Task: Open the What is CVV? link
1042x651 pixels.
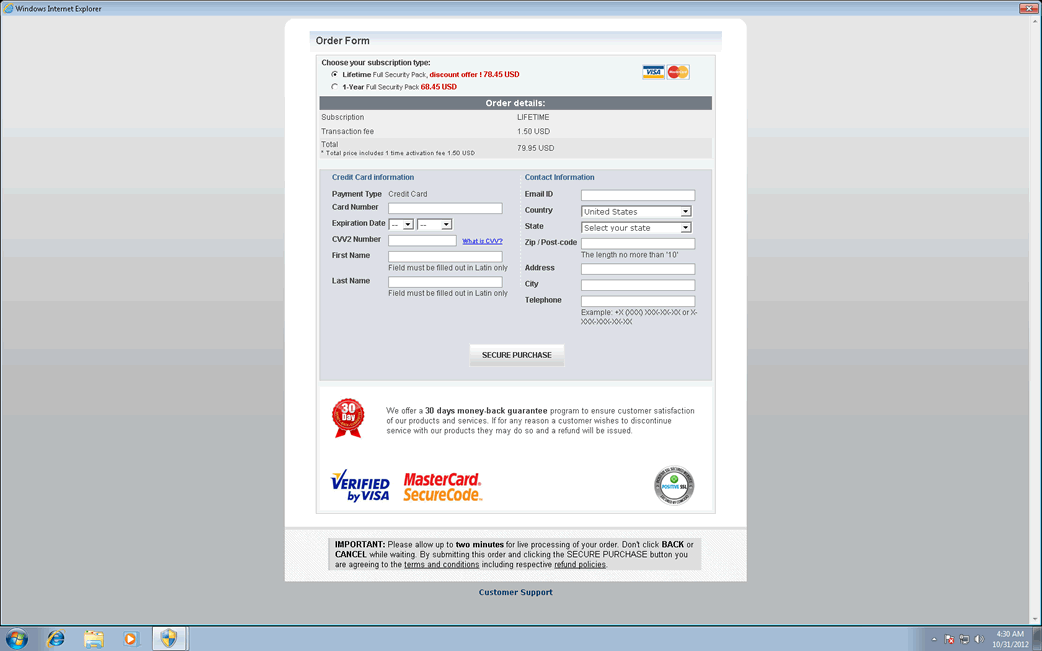Action: (482, 241)
